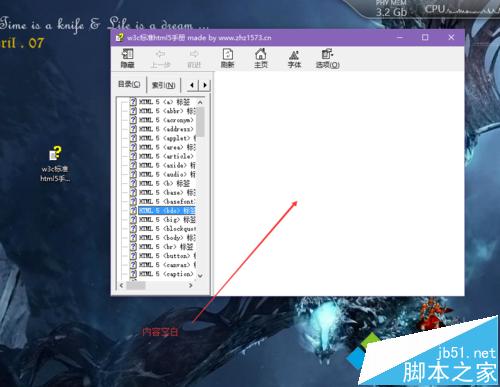
Task: Click the tree's horizontal scrollbar thumb
Action: [136, 285]
